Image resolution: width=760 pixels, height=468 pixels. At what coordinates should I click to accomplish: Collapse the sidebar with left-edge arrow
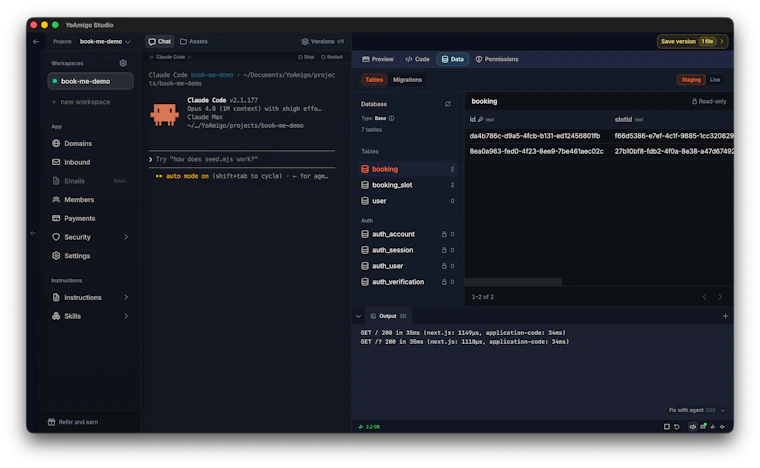33,234
